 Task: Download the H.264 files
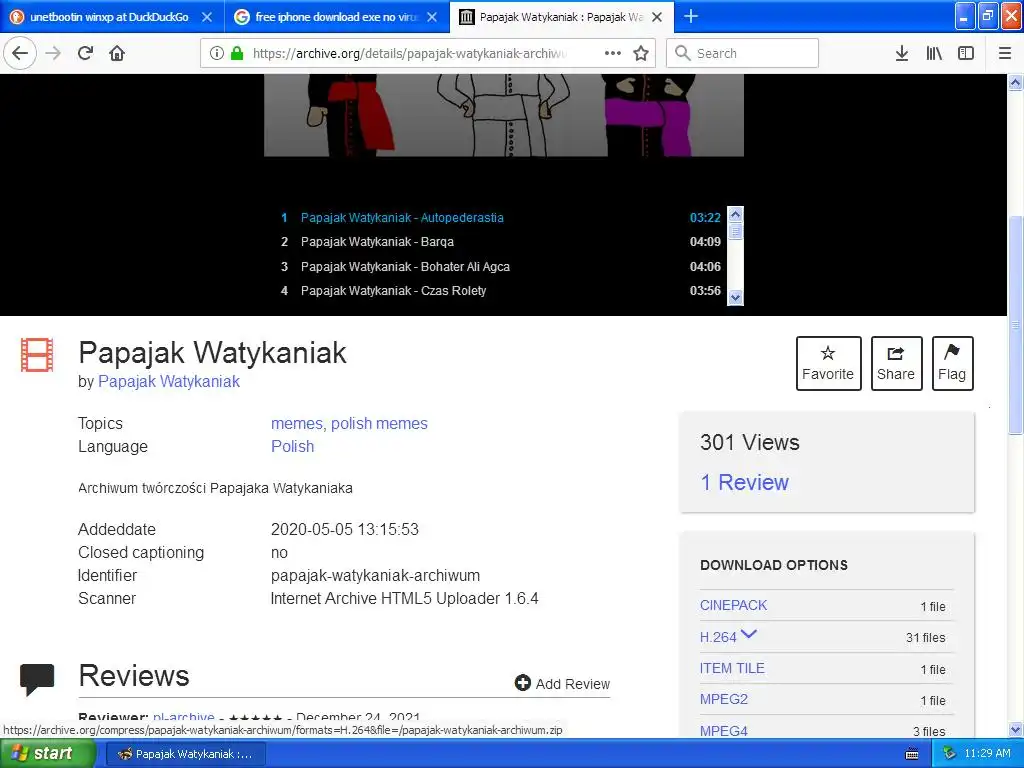(x=718, y=637)
